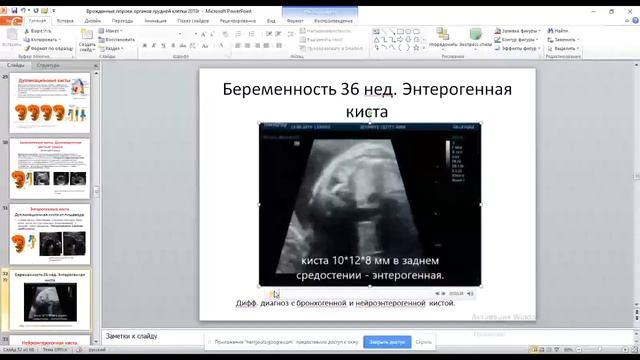Open the Воспроизведение contextual tab
The height and width of the screenshot is (360, 640).
coord(333,20)
